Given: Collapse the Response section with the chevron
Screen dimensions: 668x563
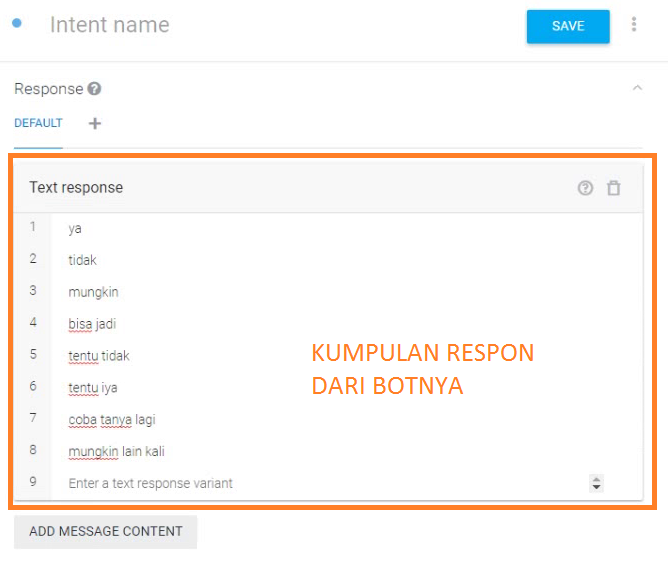Looking at the screenshot, I should click(x=637, y=88).
